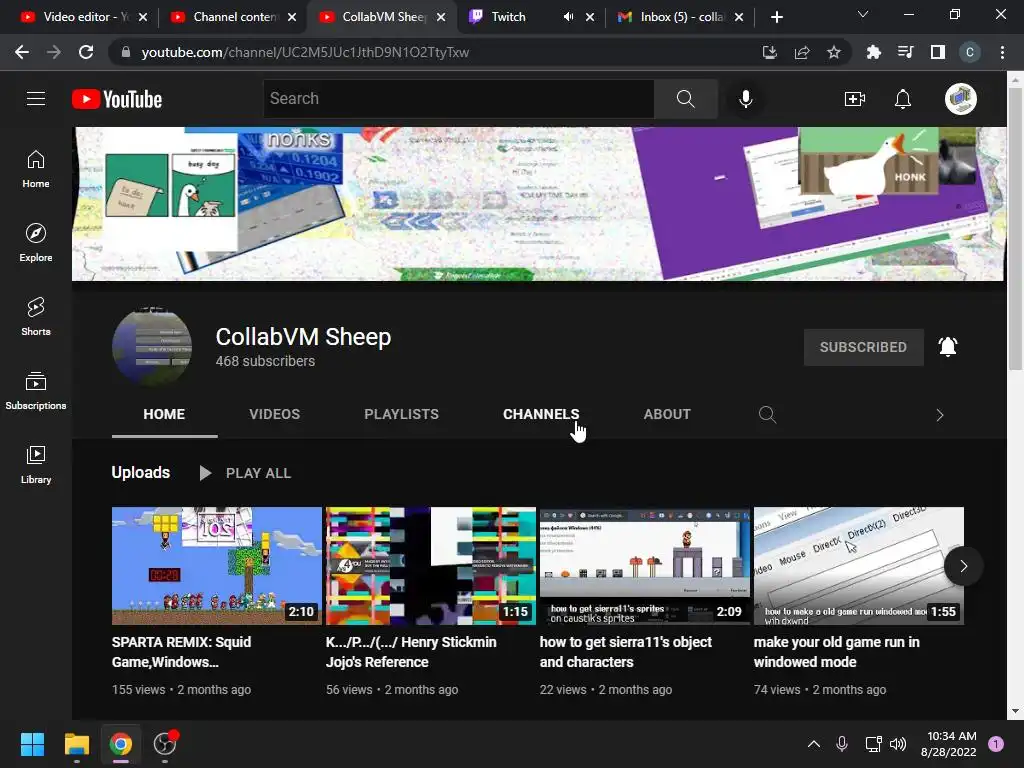Open taskbar clock and date

point(948,744)
